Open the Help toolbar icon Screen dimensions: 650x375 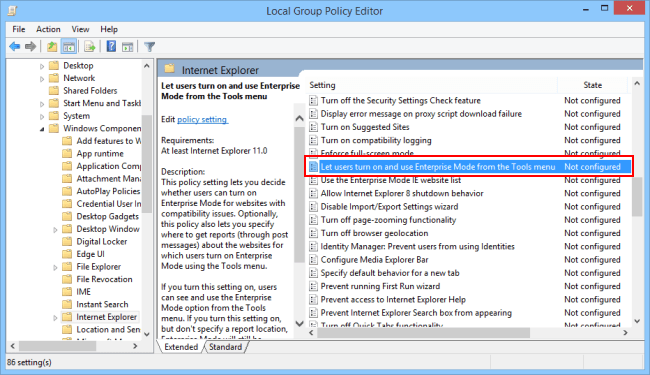point(111,46)
